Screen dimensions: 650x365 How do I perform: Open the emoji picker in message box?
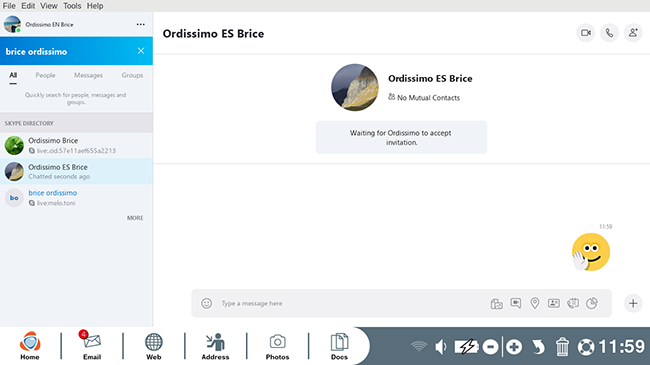point(206,303)
